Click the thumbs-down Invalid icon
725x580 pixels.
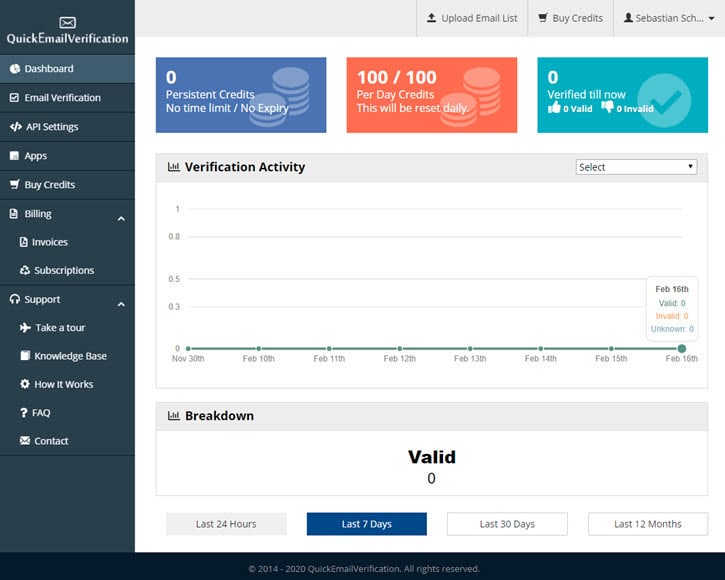[607, 108]
